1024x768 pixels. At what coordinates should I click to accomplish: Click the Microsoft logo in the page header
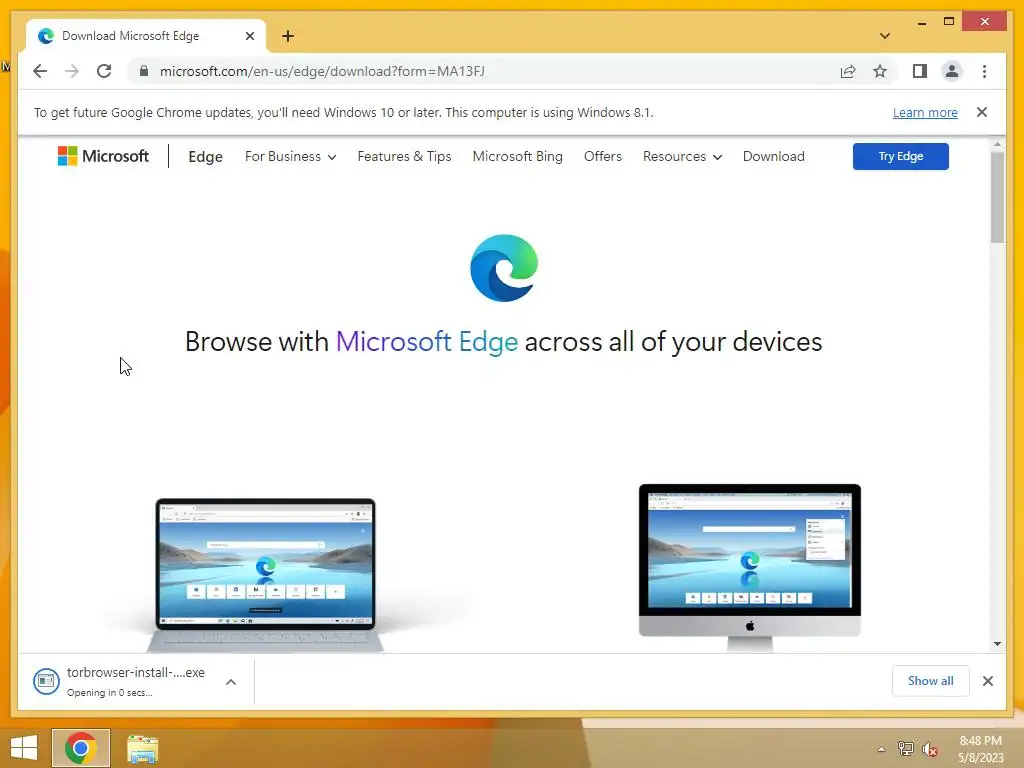coord(103,156)
